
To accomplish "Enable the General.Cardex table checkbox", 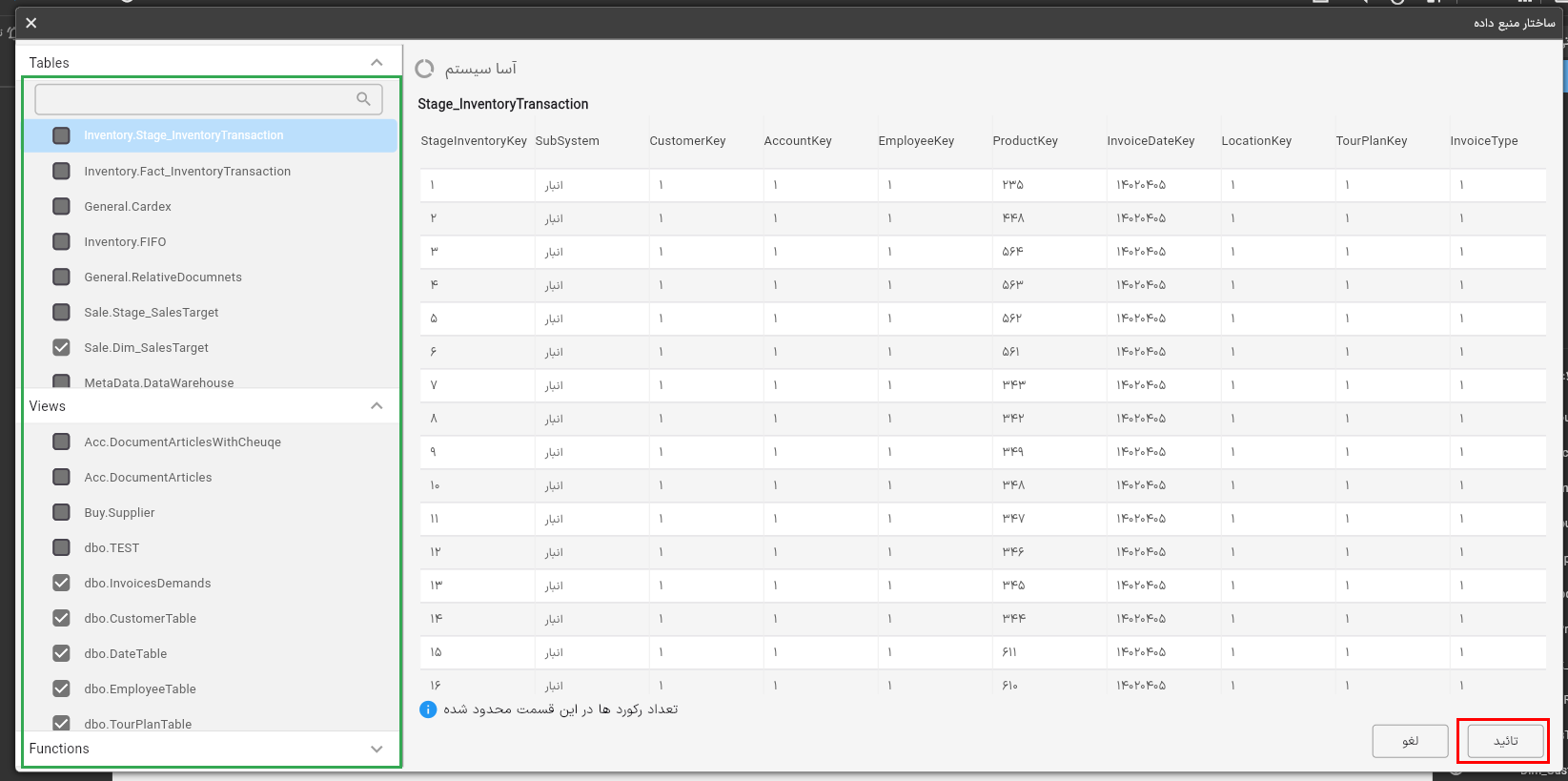I will [61, 206].
